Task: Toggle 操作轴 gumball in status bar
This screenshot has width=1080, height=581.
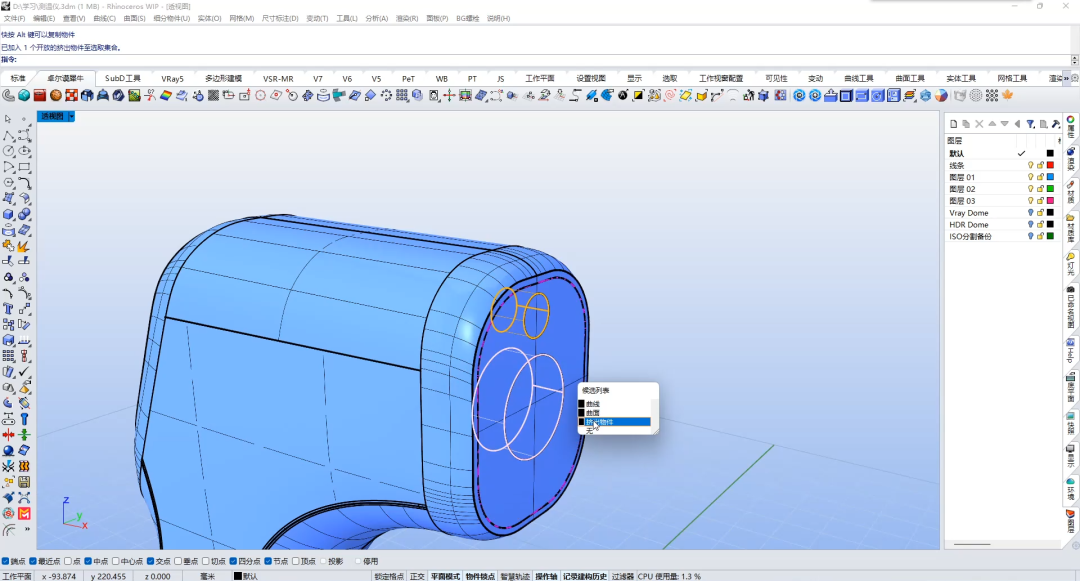Action: tap(546, 576)
